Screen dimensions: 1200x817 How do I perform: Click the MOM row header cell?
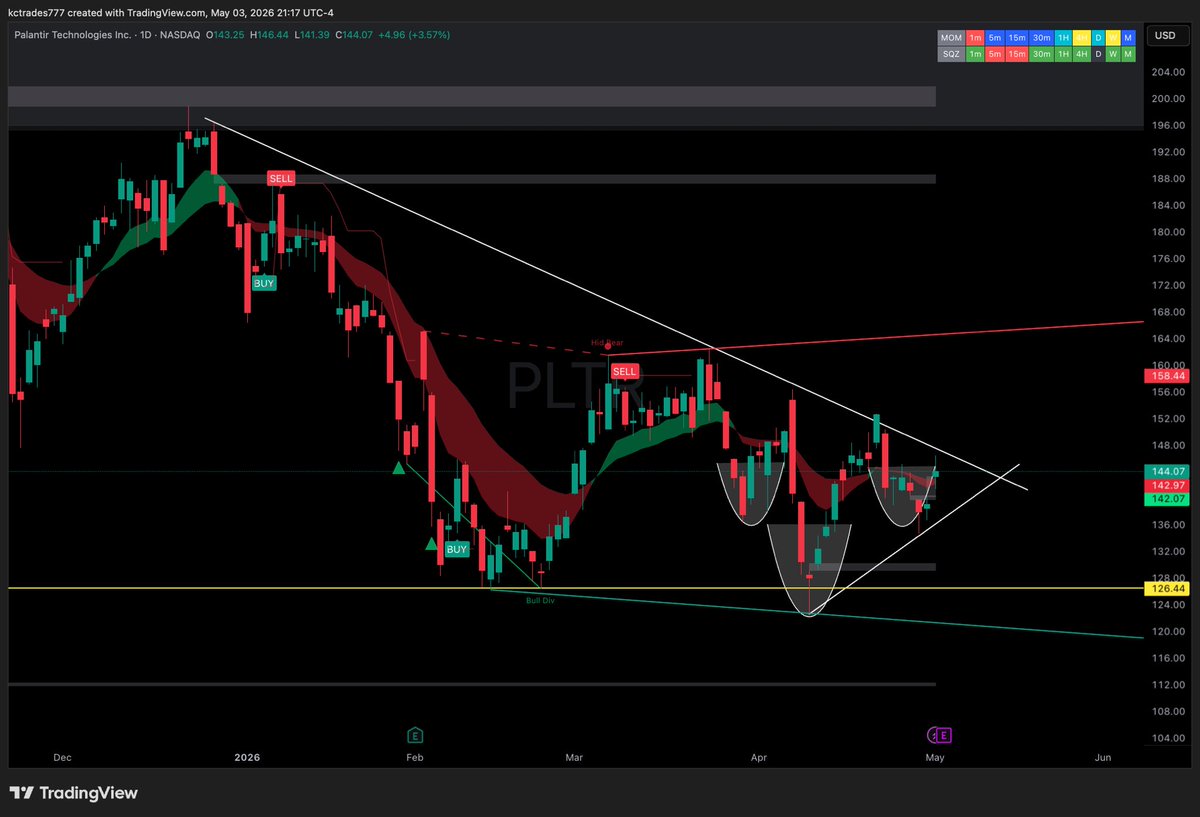click(x=951, y=38)
